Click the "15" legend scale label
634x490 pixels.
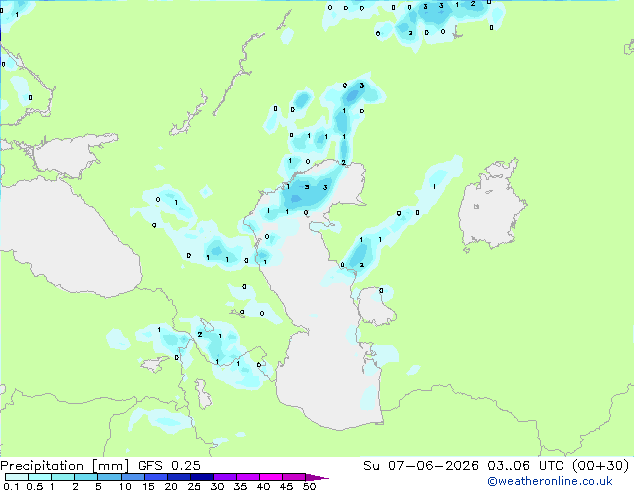point(148,486)
